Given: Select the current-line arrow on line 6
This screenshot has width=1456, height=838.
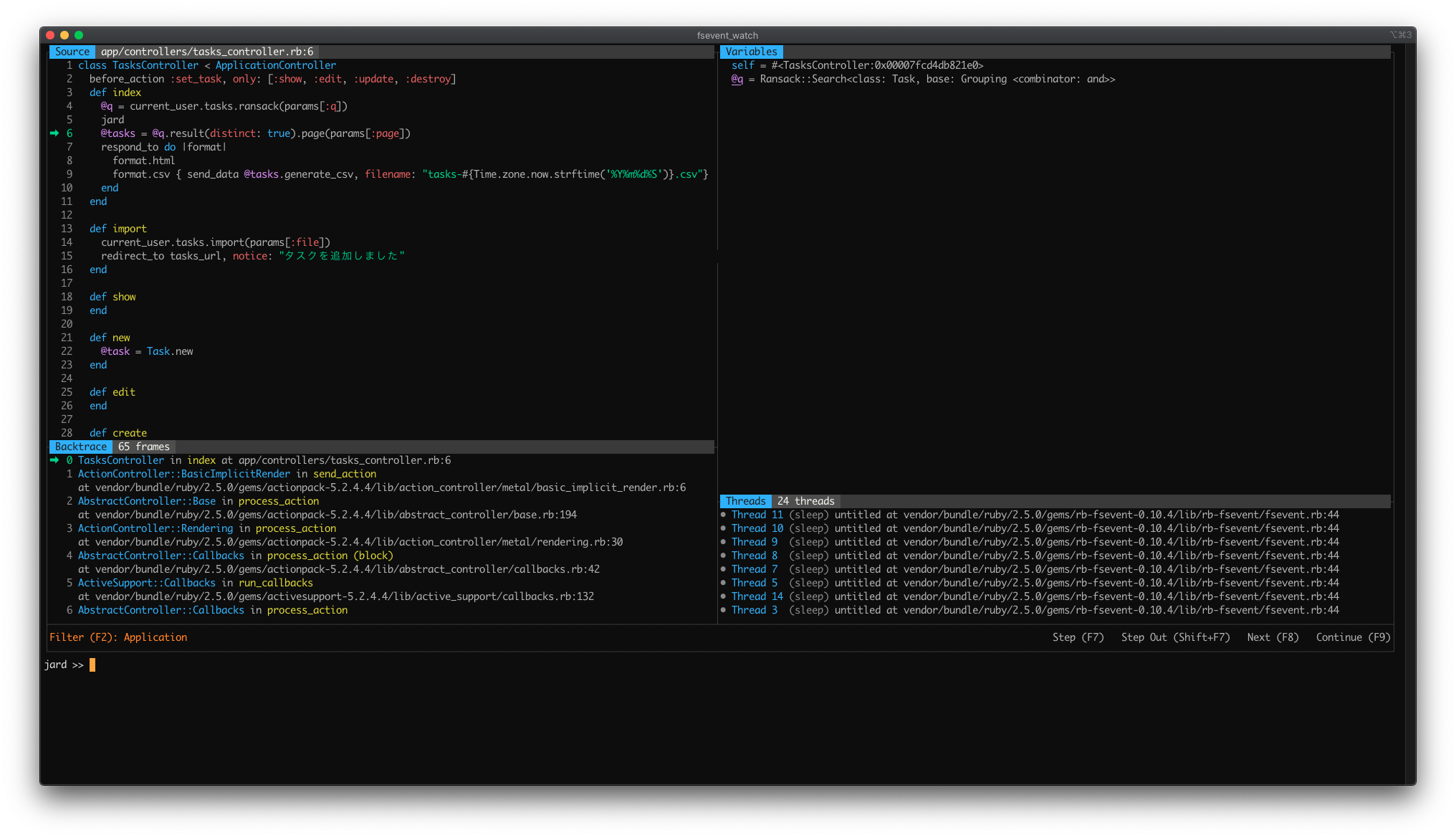Looking at the screenshot, I should coord(54,133).
